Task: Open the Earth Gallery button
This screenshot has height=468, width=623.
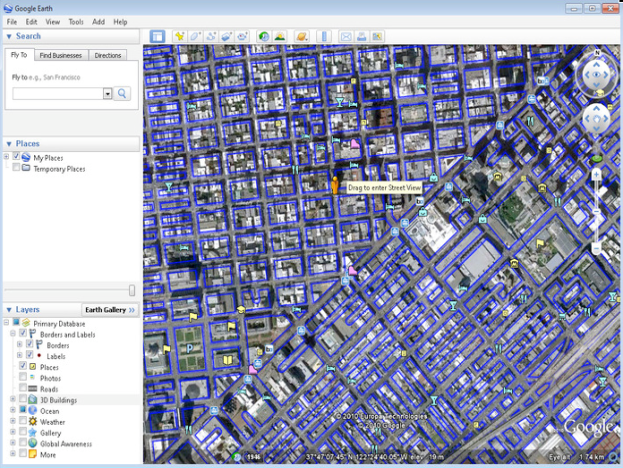Action: coord(110,309)
